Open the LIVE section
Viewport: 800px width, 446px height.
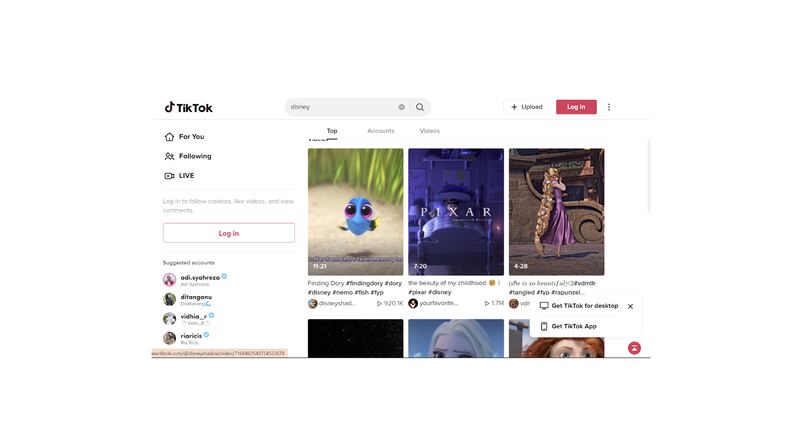(x=179, y=176)
